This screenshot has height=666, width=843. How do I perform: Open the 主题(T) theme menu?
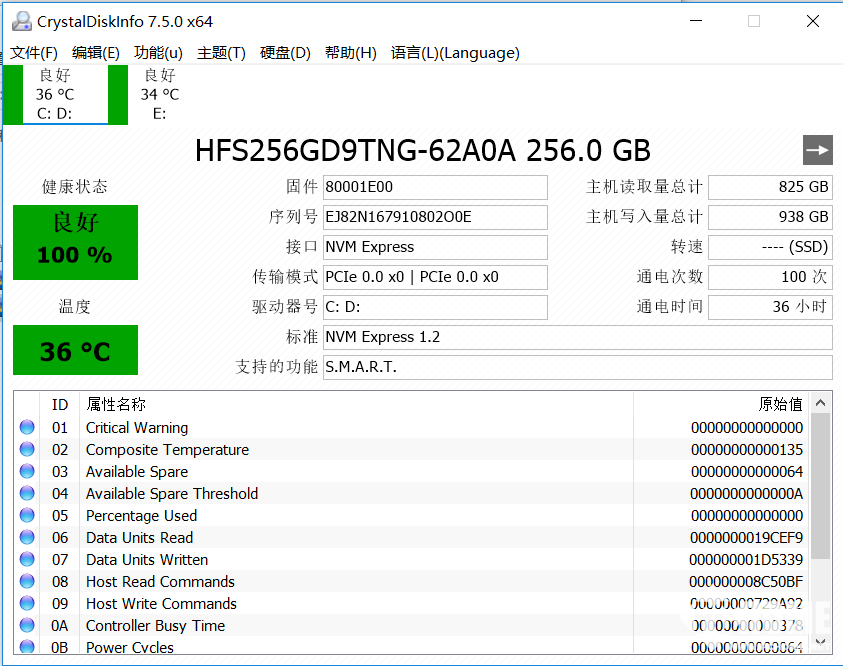221,53
